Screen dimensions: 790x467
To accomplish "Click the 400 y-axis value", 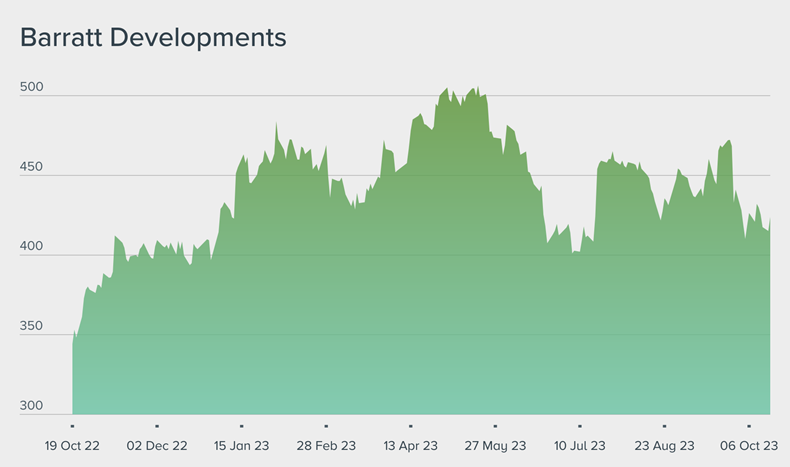I will coord(32,247).
